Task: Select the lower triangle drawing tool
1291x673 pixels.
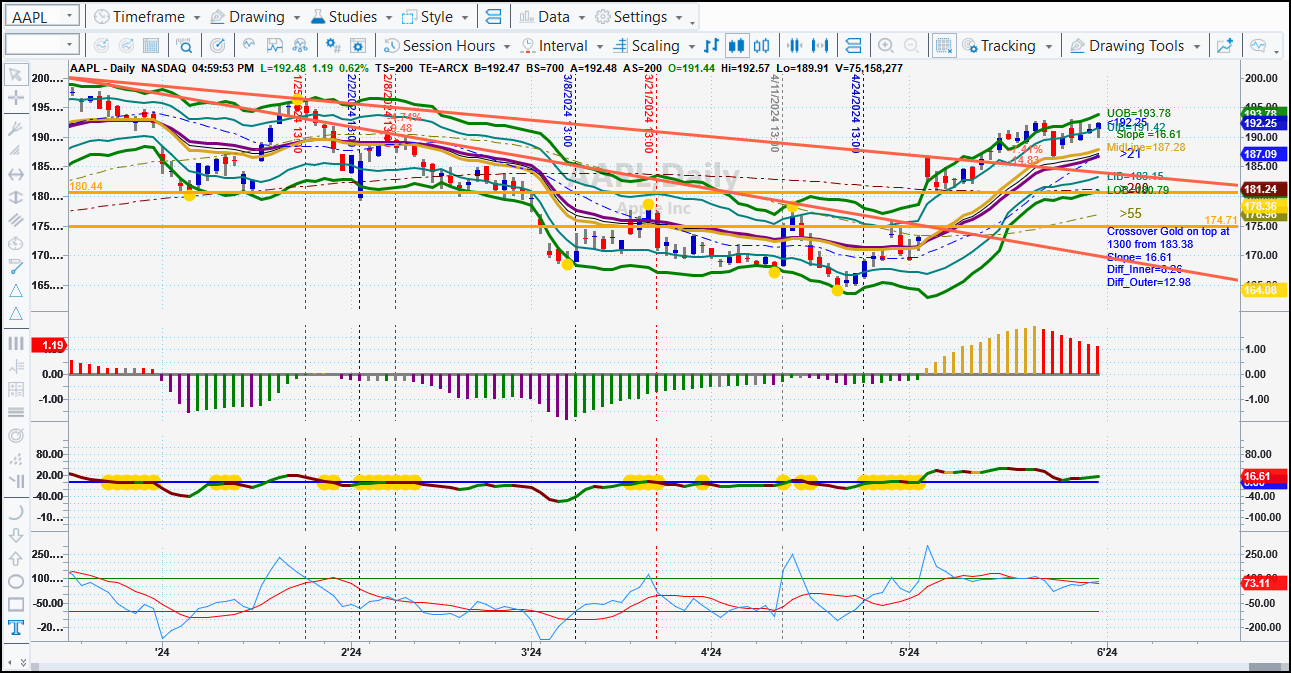Action: [x=15, y=314]
